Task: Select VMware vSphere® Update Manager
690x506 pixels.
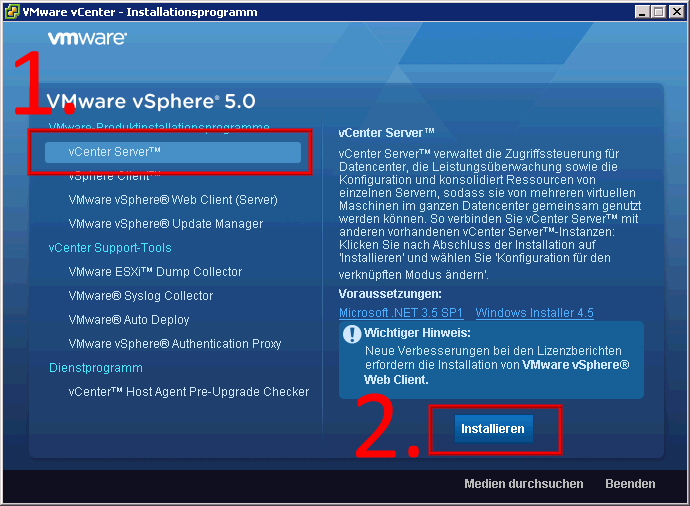Action: (x=166, y=224)
